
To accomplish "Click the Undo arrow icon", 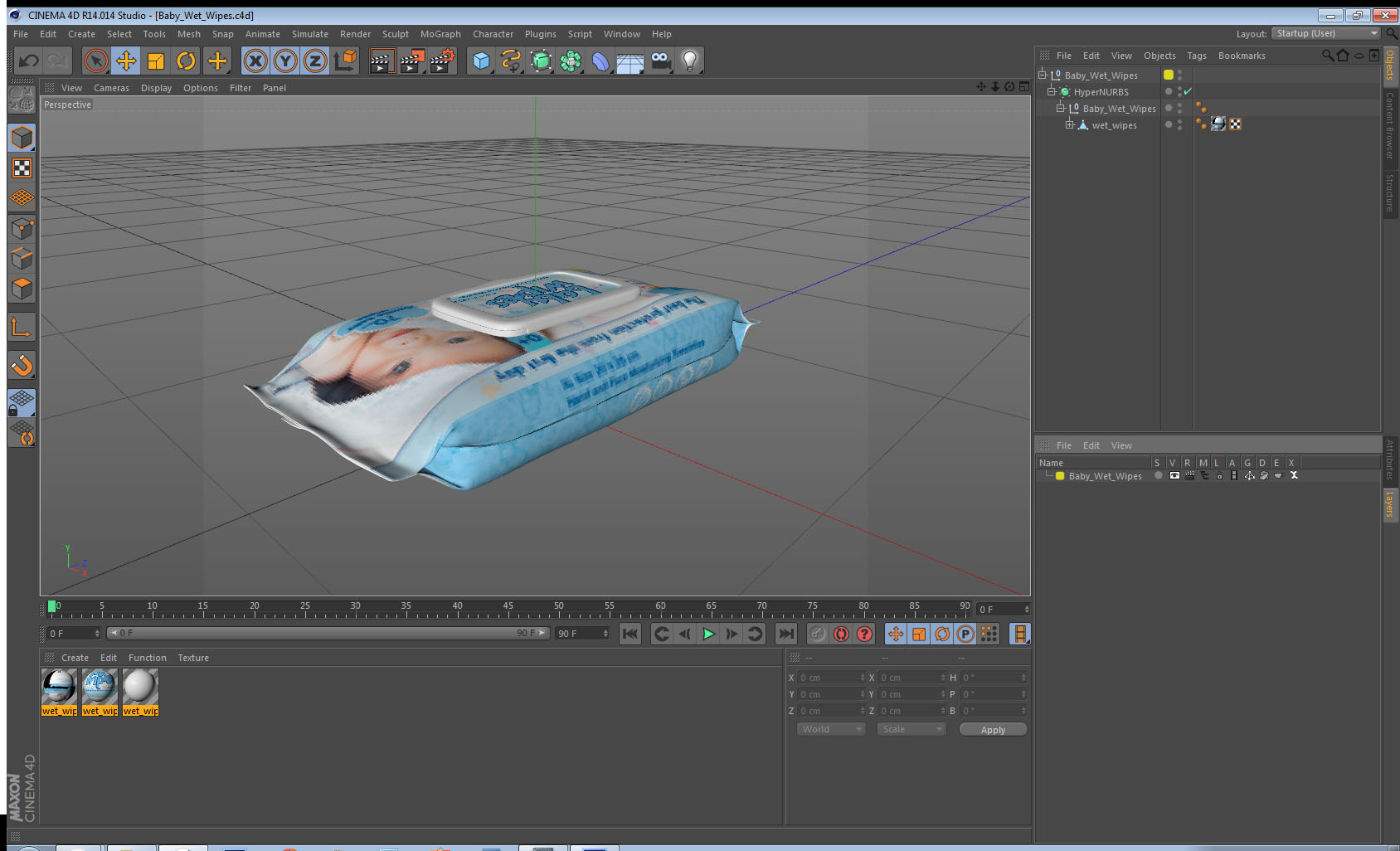I will 29,61.
